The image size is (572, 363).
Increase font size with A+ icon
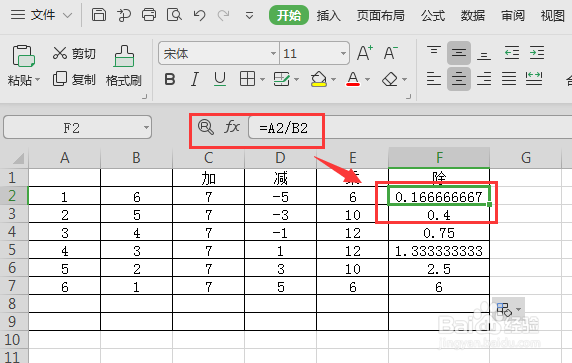click(x=365, y=53)
